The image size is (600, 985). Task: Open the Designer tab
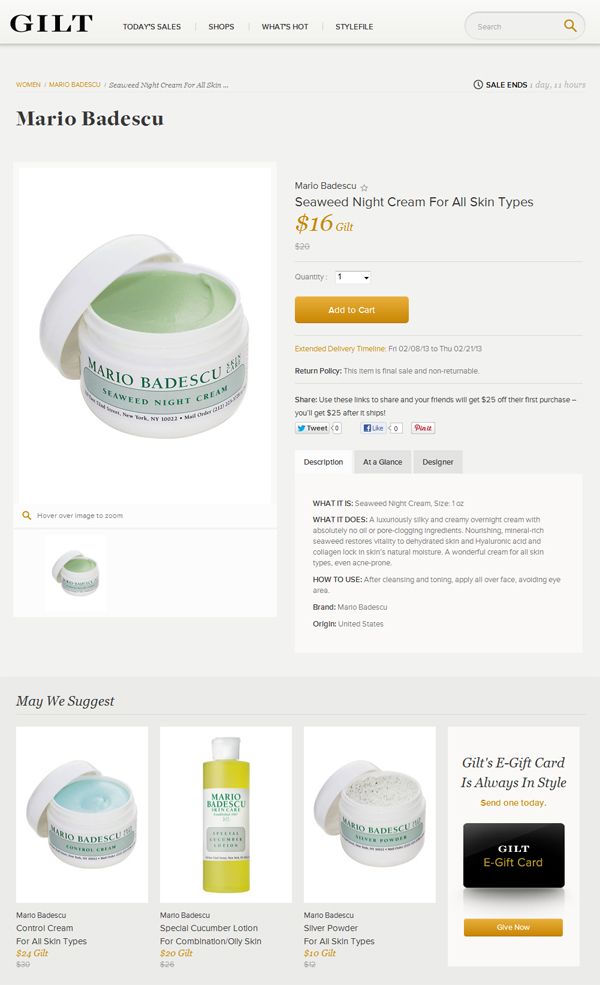click(x=438, y=462)
